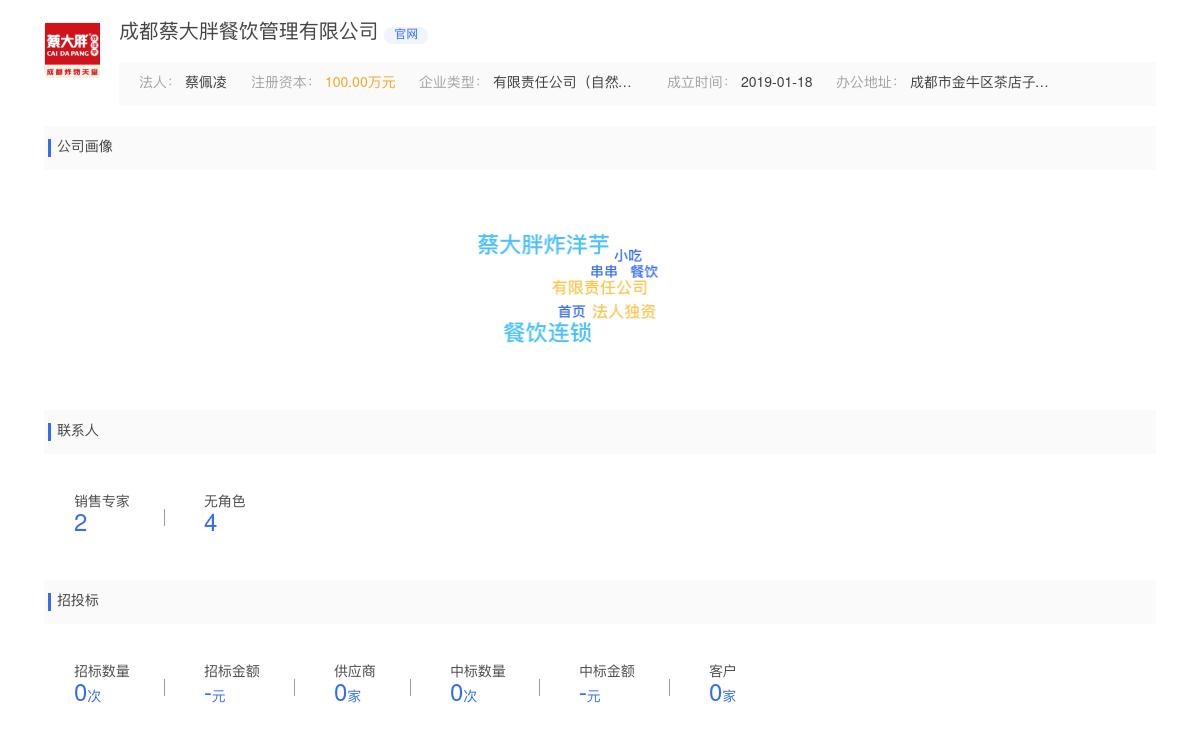The image size is (1200, 752).
Task: Click registered capital 100.00万元
Action: coord(360,83)
